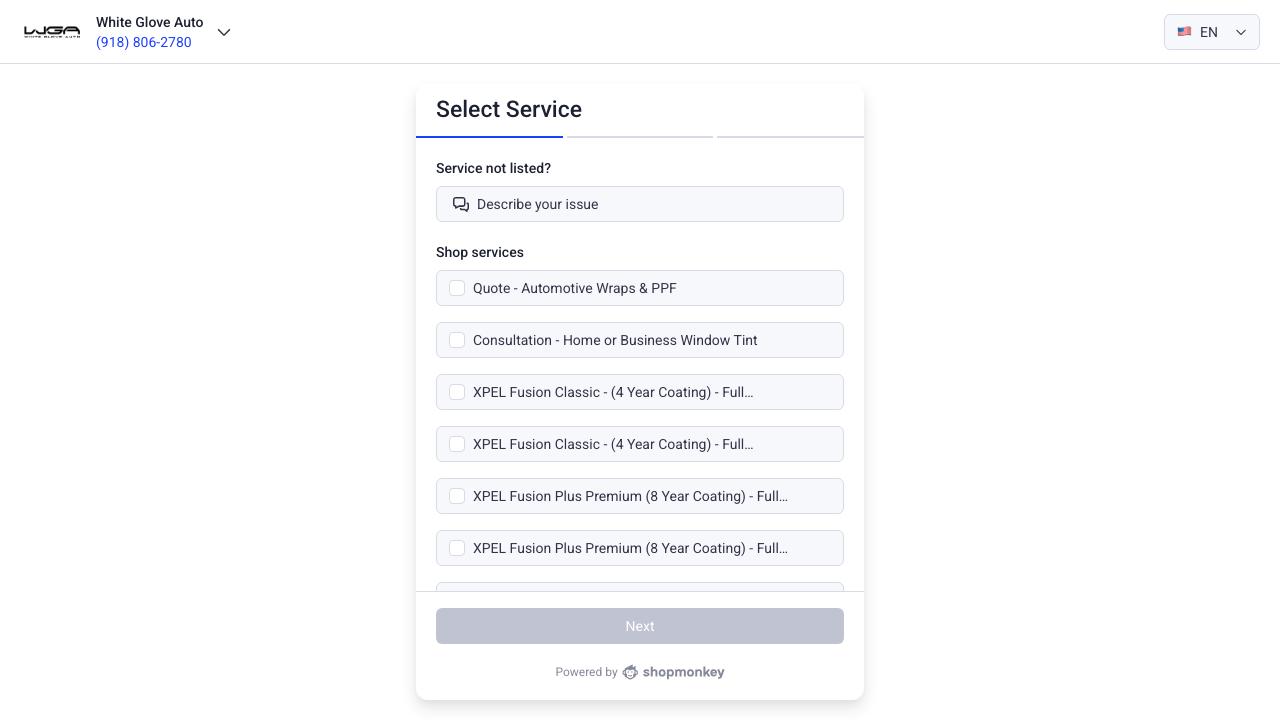Click the US flag icon
The height and width of the screenshot is (720, 1280).
1184,32
